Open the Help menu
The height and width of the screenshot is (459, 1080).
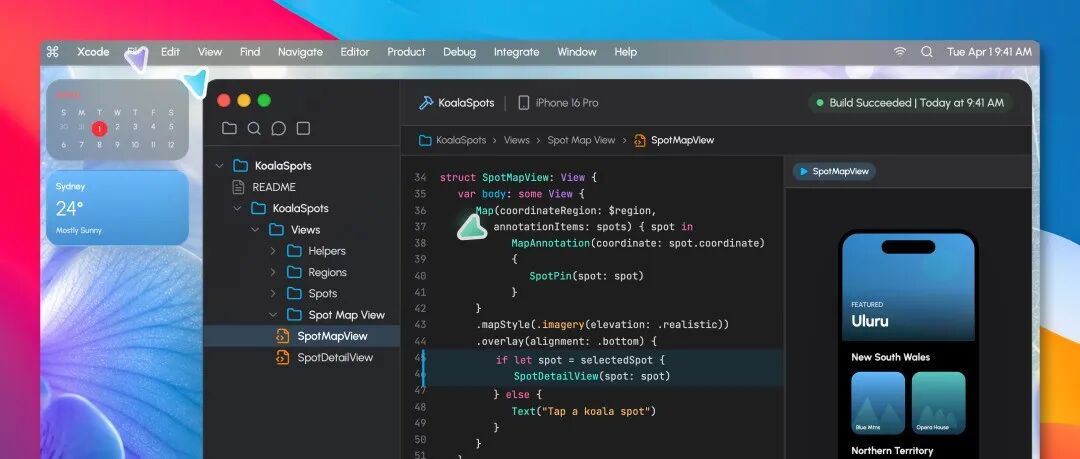pos(625,52)
